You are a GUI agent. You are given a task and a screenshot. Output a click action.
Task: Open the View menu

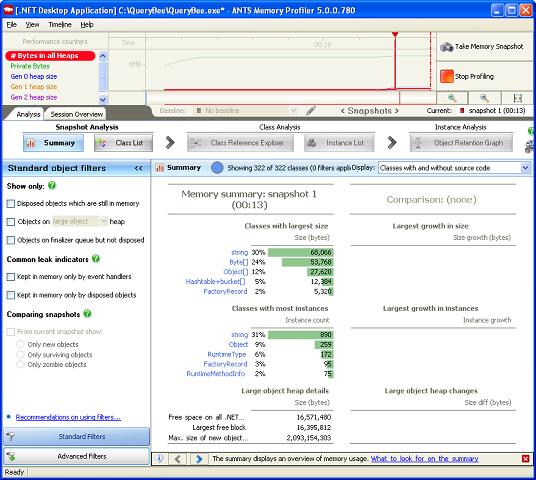tap(32, 25)
